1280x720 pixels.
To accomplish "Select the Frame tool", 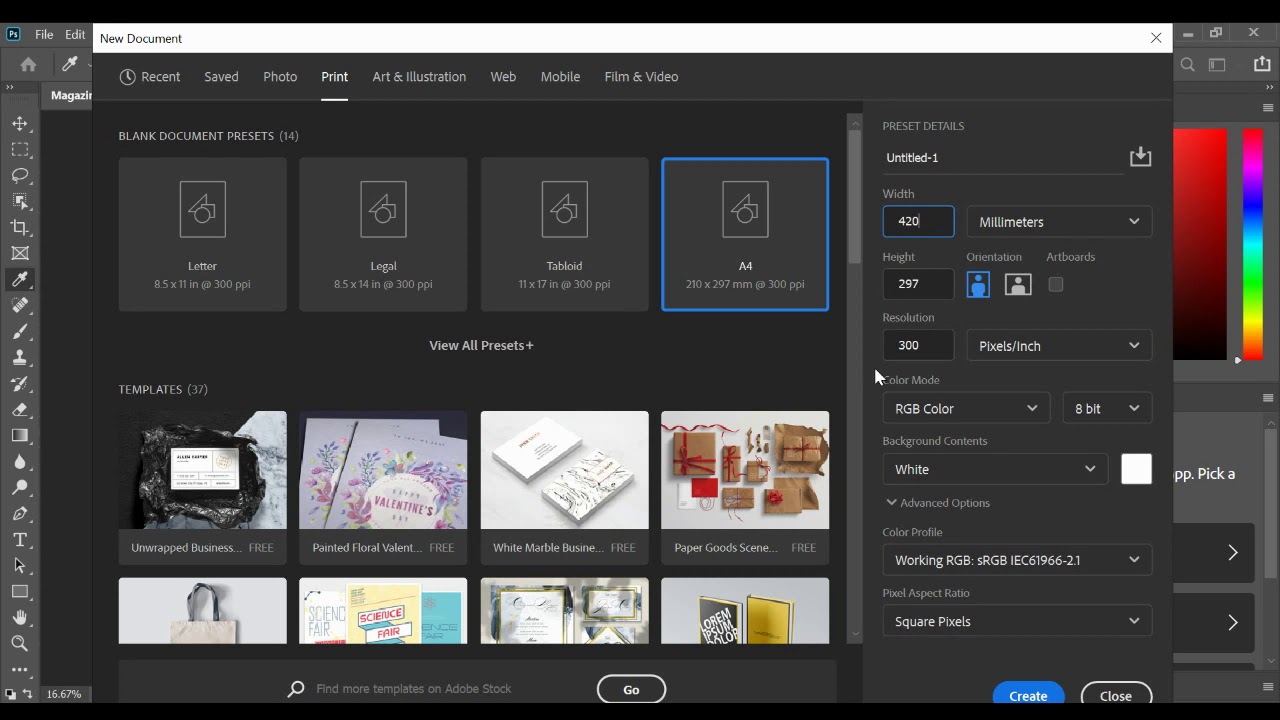I will 20,253.
